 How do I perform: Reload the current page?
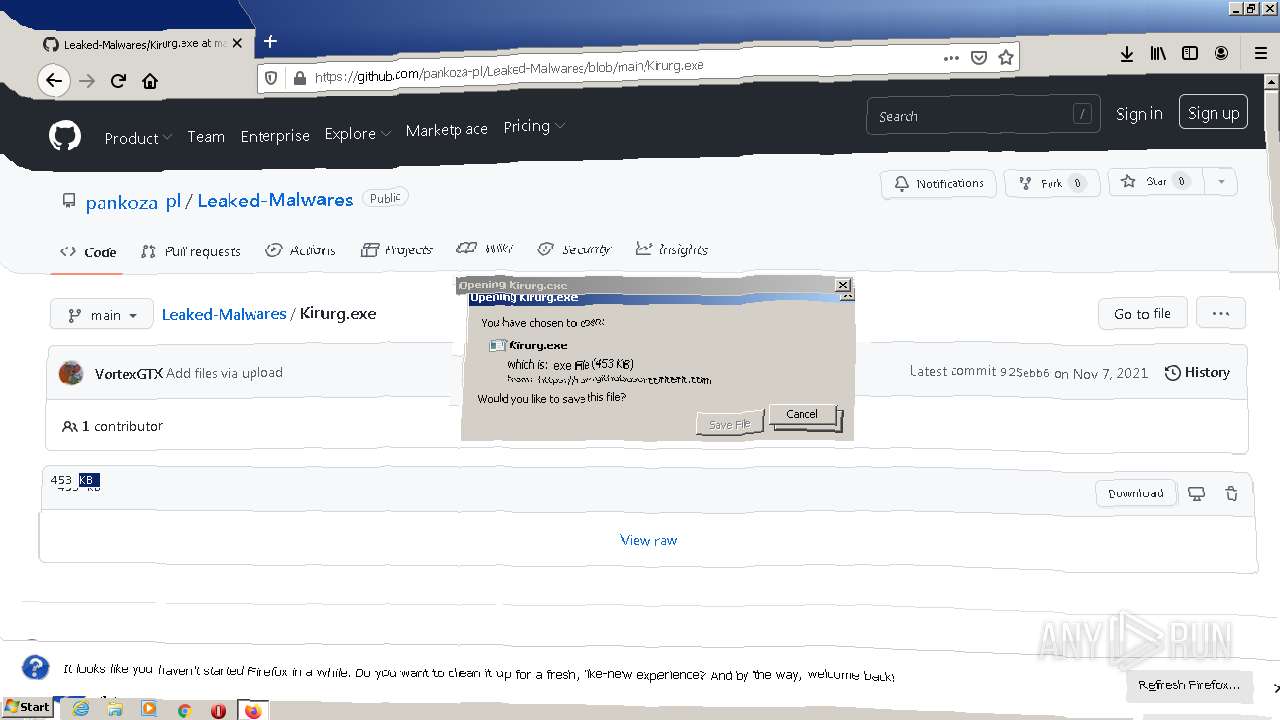click(x=118, y=81)
